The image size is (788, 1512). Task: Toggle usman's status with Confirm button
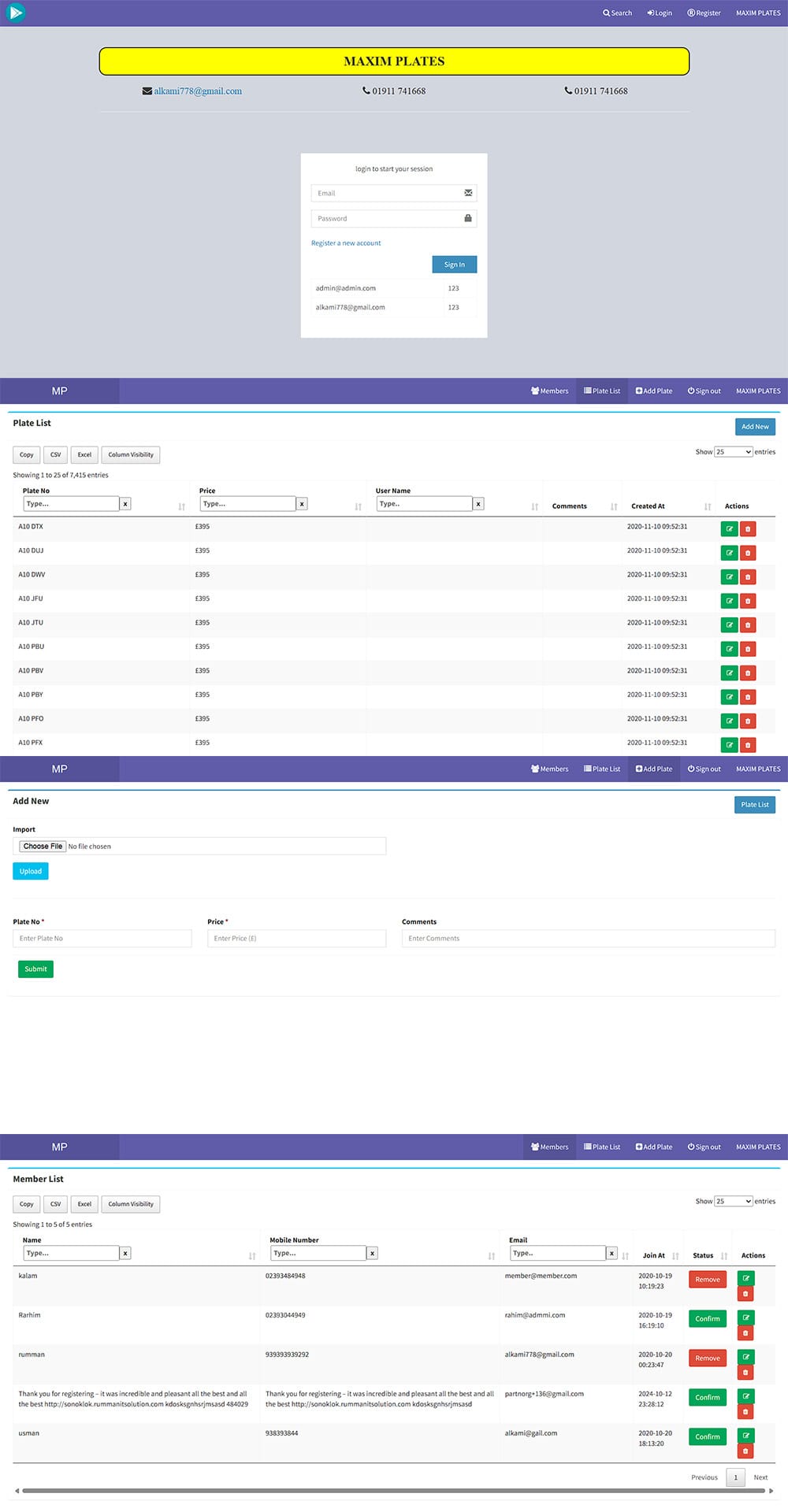(x=707, y=1436)
